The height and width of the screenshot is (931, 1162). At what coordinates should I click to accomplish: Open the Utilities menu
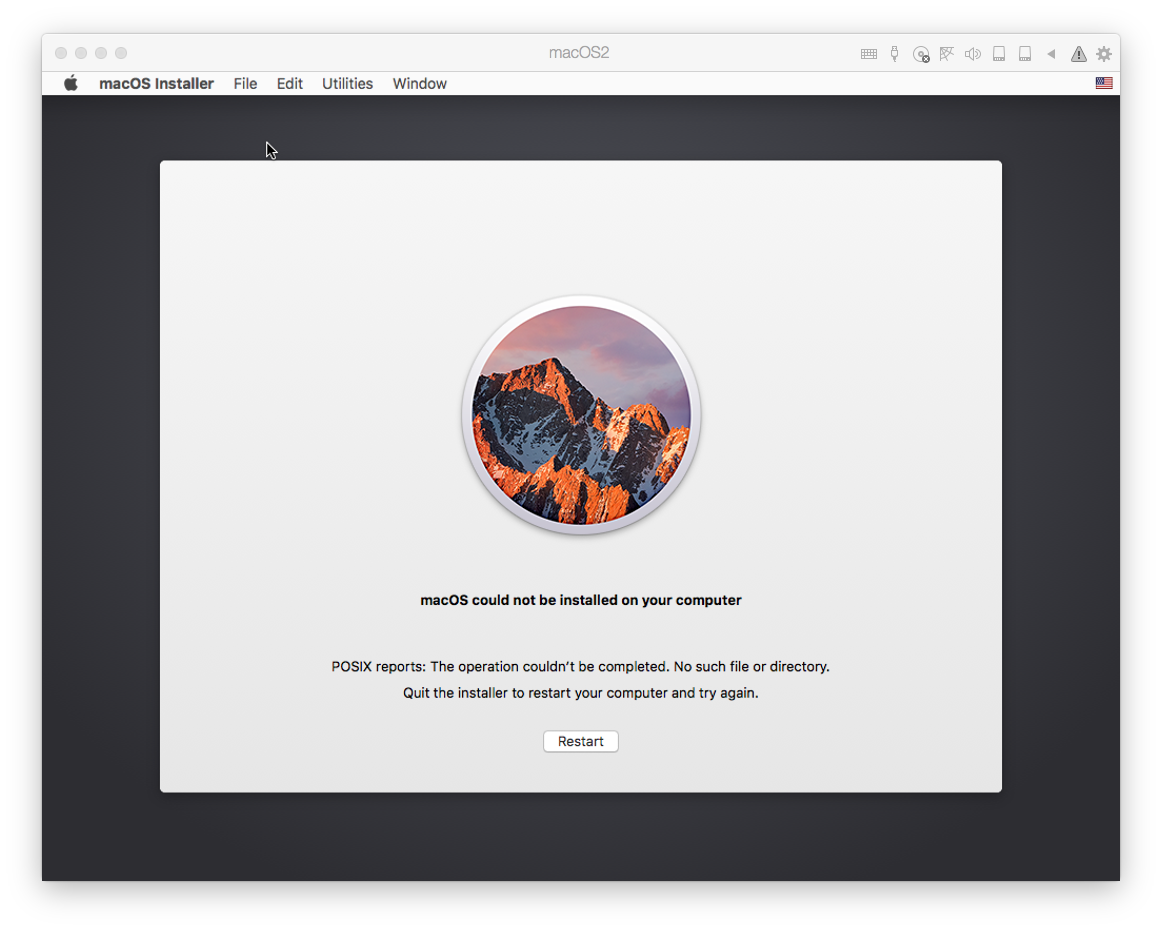point(348,84)
